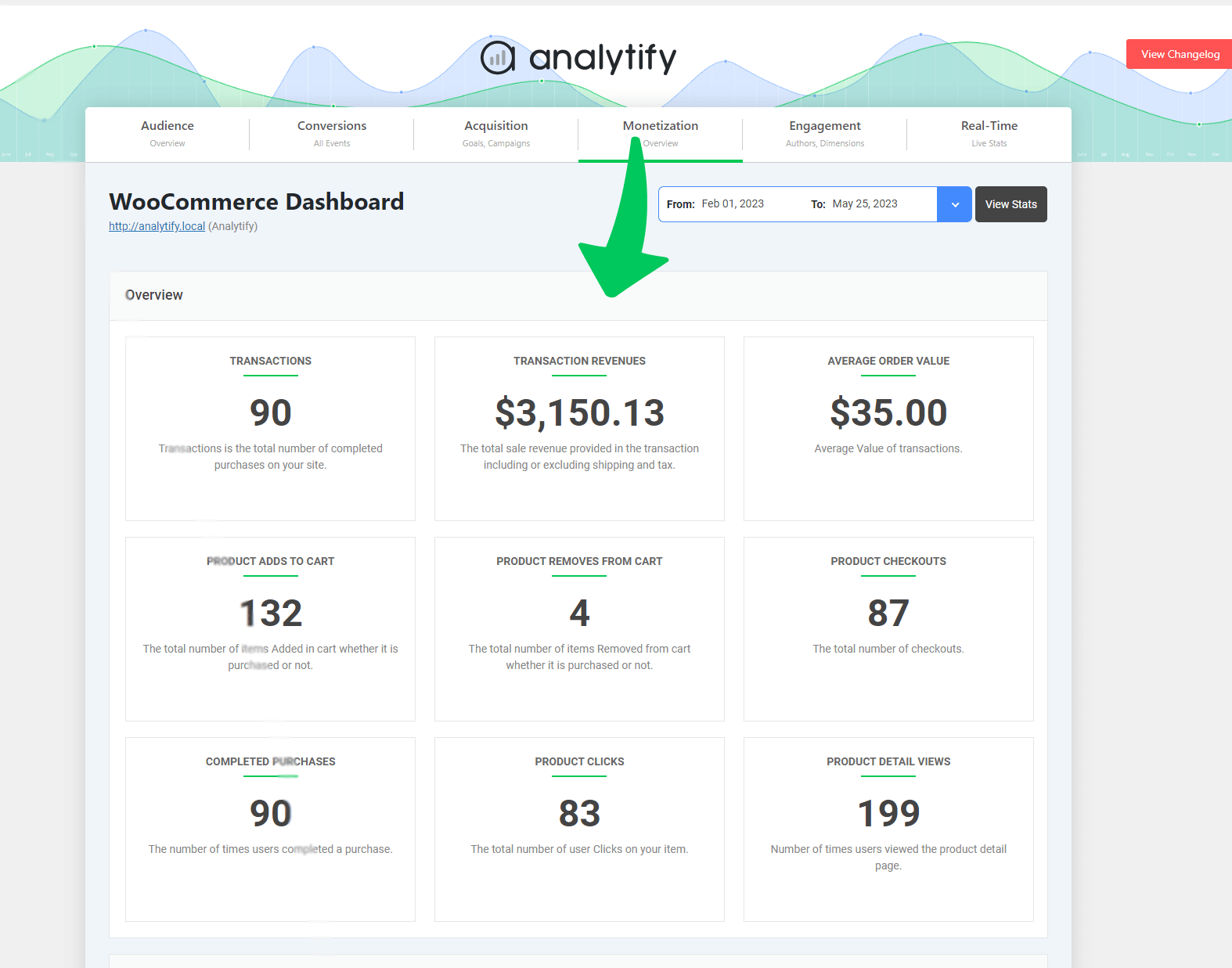
Task: Click the From date field Feb 01, 2023
Action: click(x=733, y=203)
